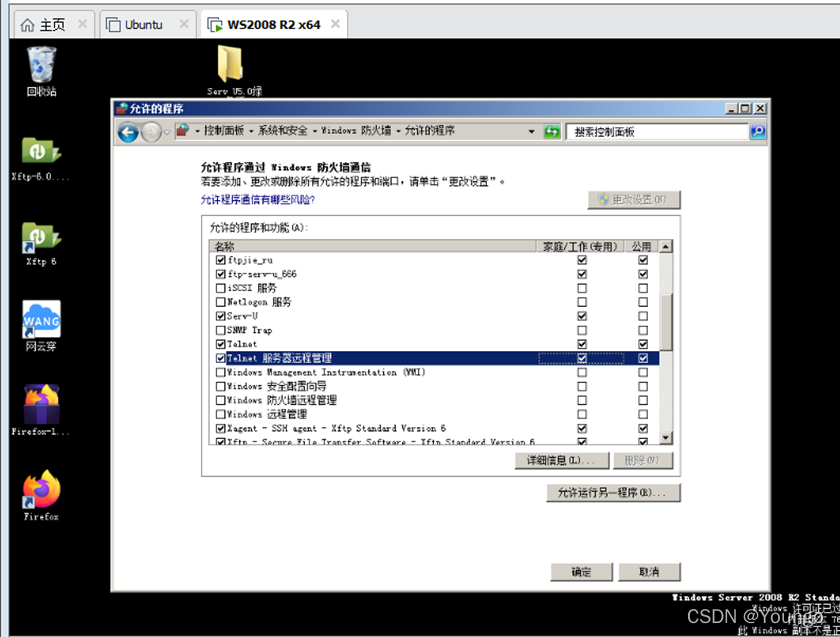
Task: Enable the iSCSI 服务 checkbox
Action: (220, 288)
